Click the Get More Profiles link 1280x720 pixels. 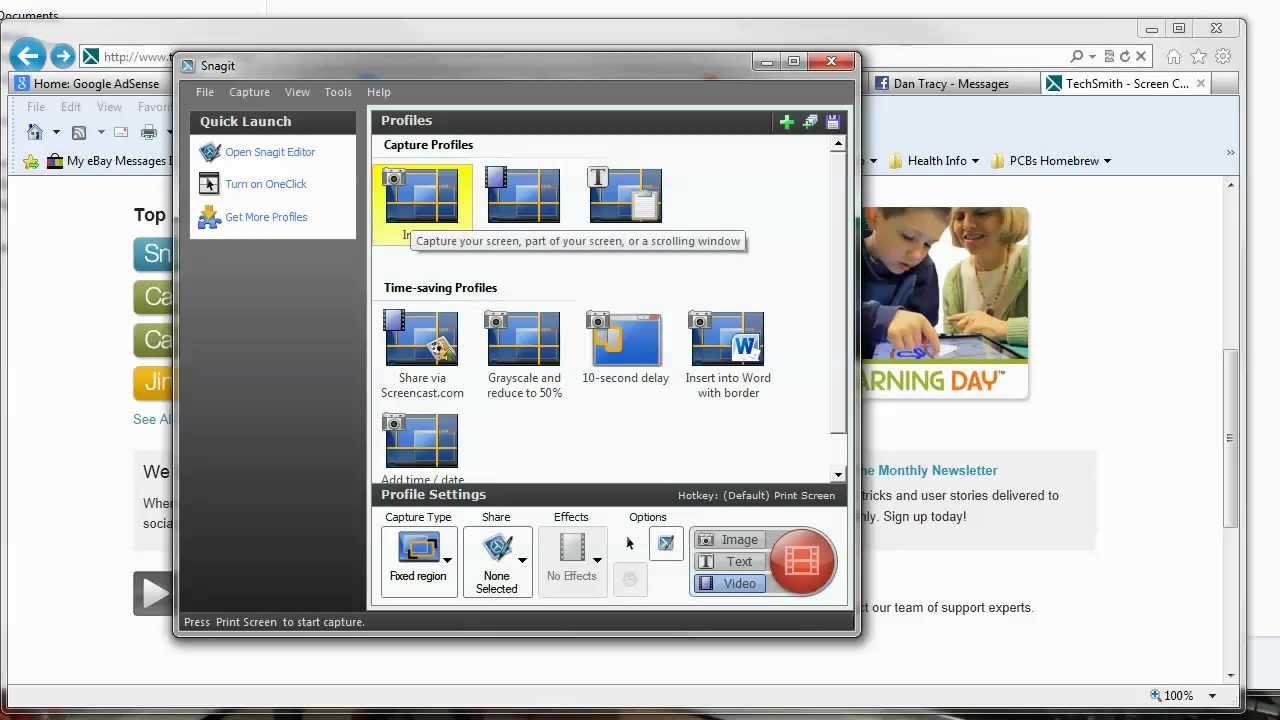266,217
